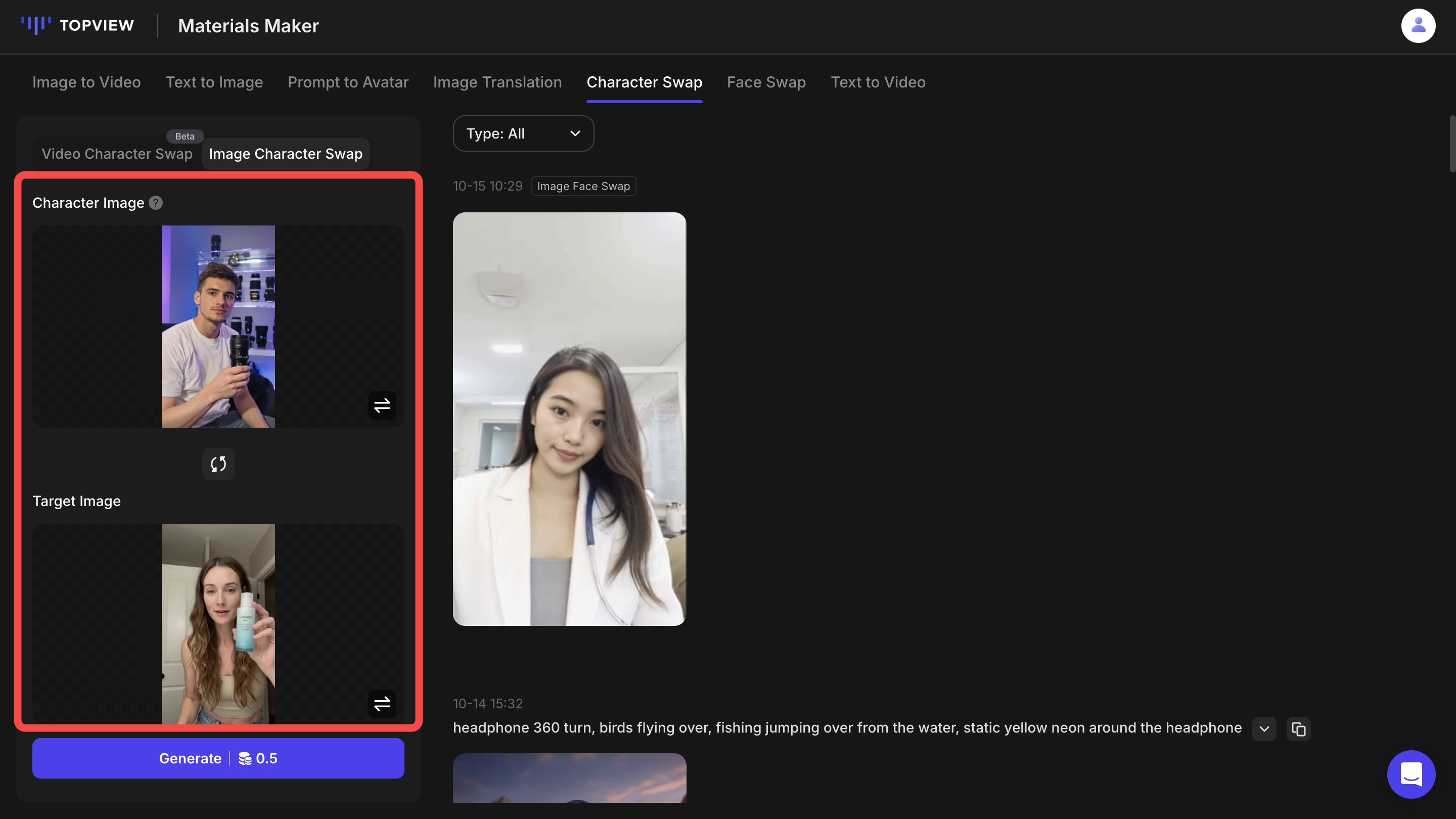Go to the Image to Video tab
1456x819 pixels.
tap(86, 82)
